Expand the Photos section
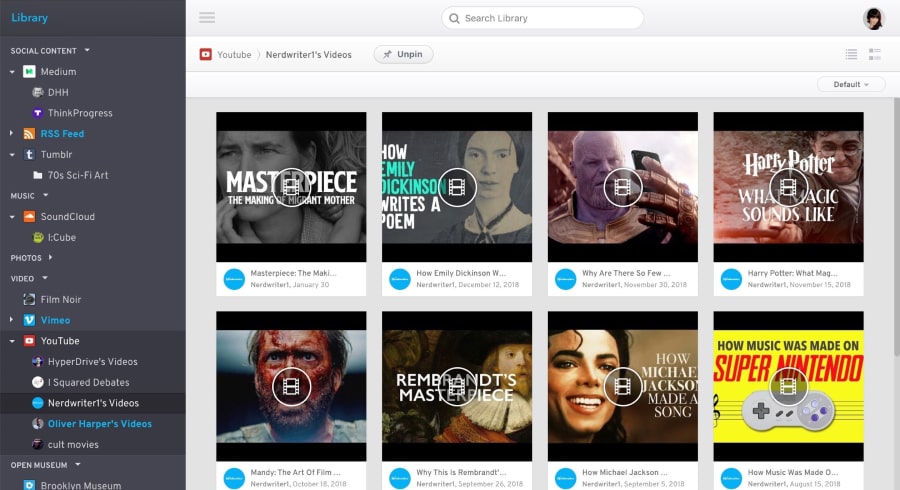 (51, 258)
